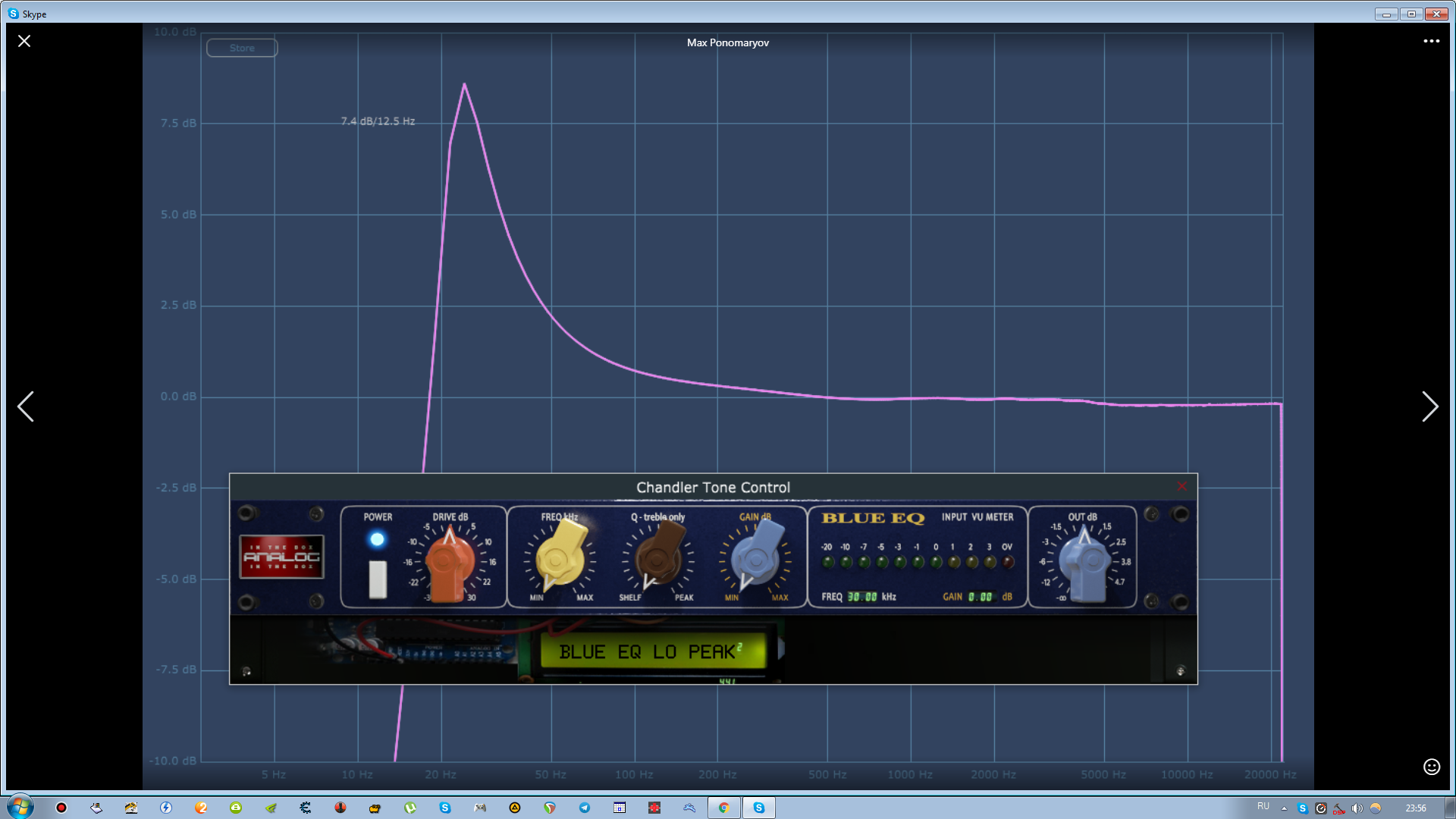The height and width of the screenshot is (819, 1456).
Task: Close the Chandler Tone Control window
Action: (1181, 486)
